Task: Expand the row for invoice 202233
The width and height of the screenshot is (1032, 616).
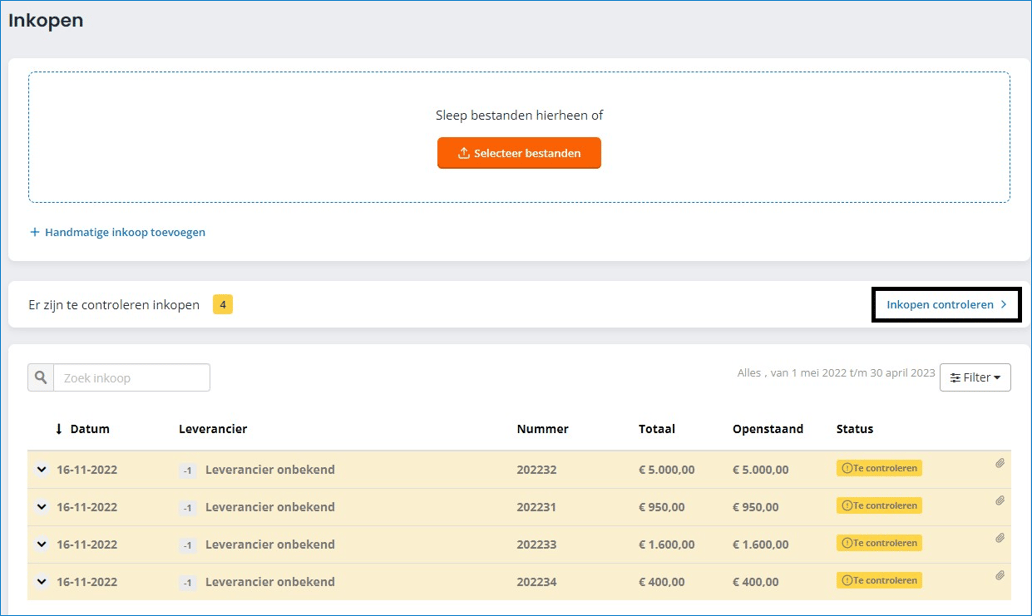Action: pyautogui.click(x=42, y=544)
